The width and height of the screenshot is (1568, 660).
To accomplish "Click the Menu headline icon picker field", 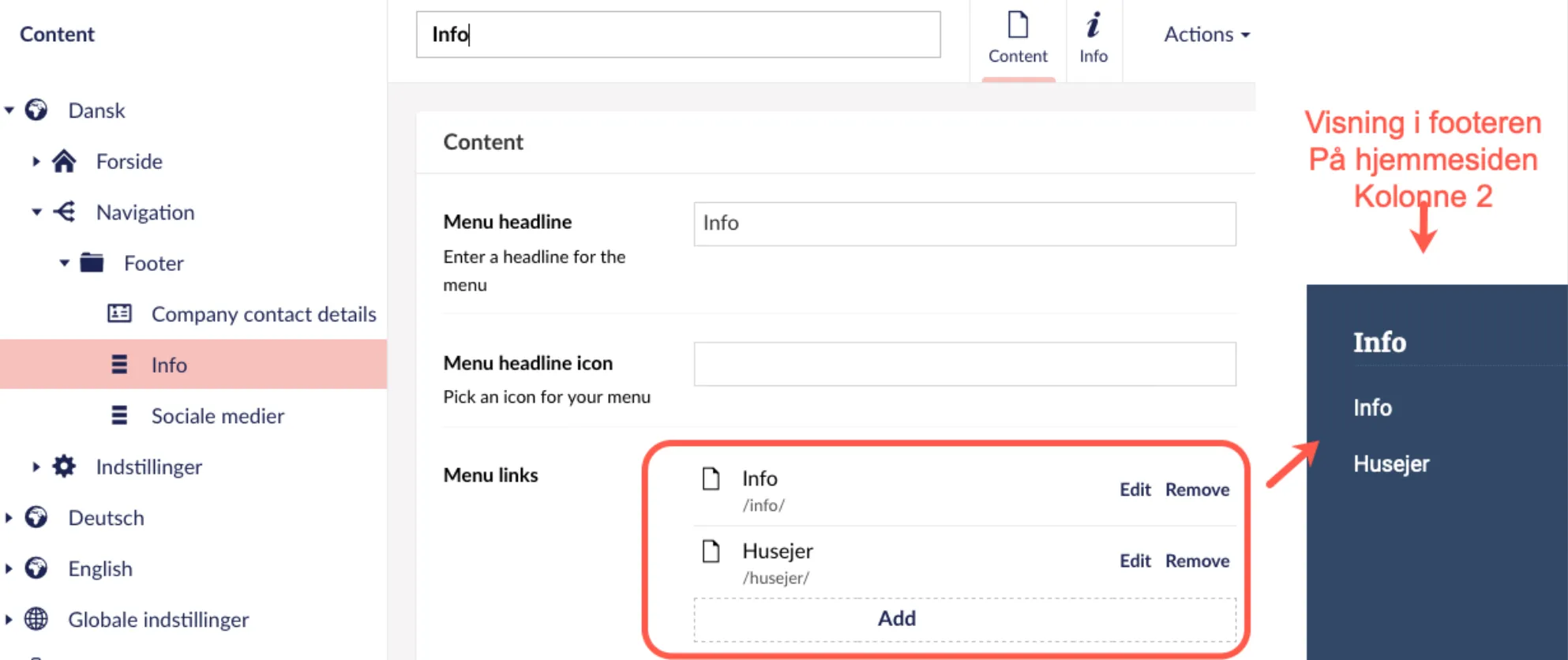I will click(x=965, y=364).
